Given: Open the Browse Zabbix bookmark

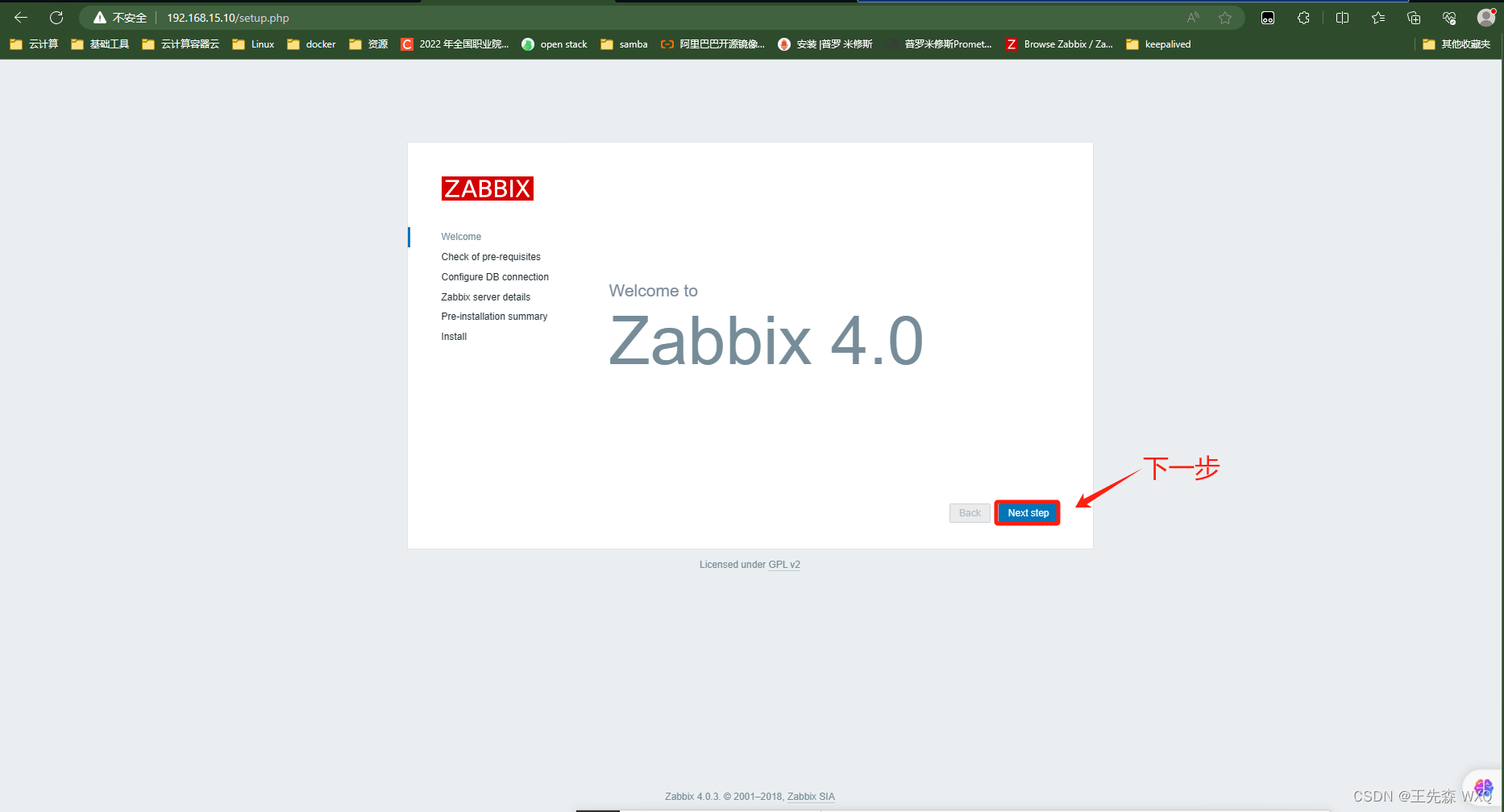Looking at the screenshot, I should coord(1059,44).
